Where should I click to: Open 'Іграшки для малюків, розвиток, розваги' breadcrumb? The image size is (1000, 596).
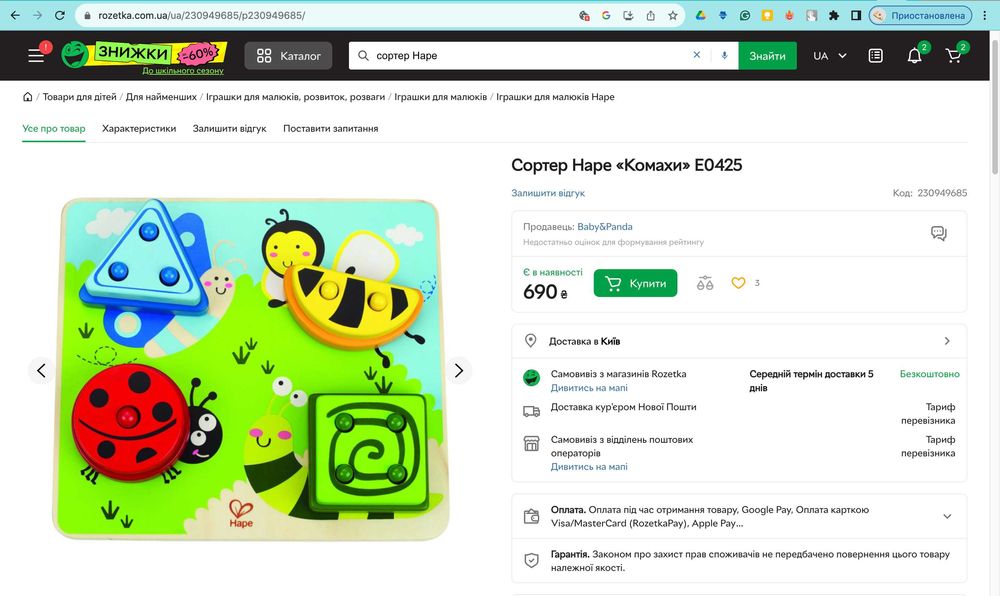pyautogui.click(x=295, y=97)
